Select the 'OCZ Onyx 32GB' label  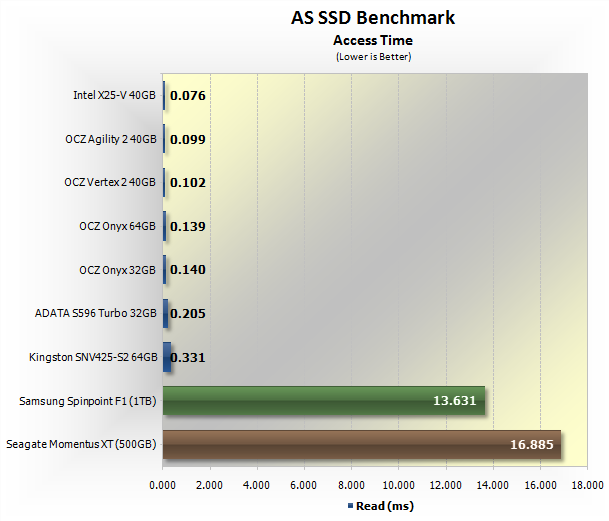(117, 270)
